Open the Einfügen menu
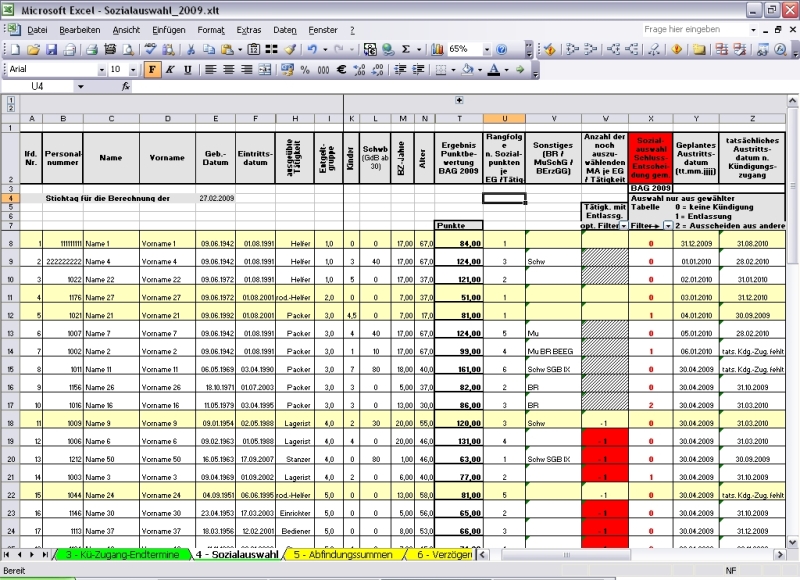 pos(169,30)
